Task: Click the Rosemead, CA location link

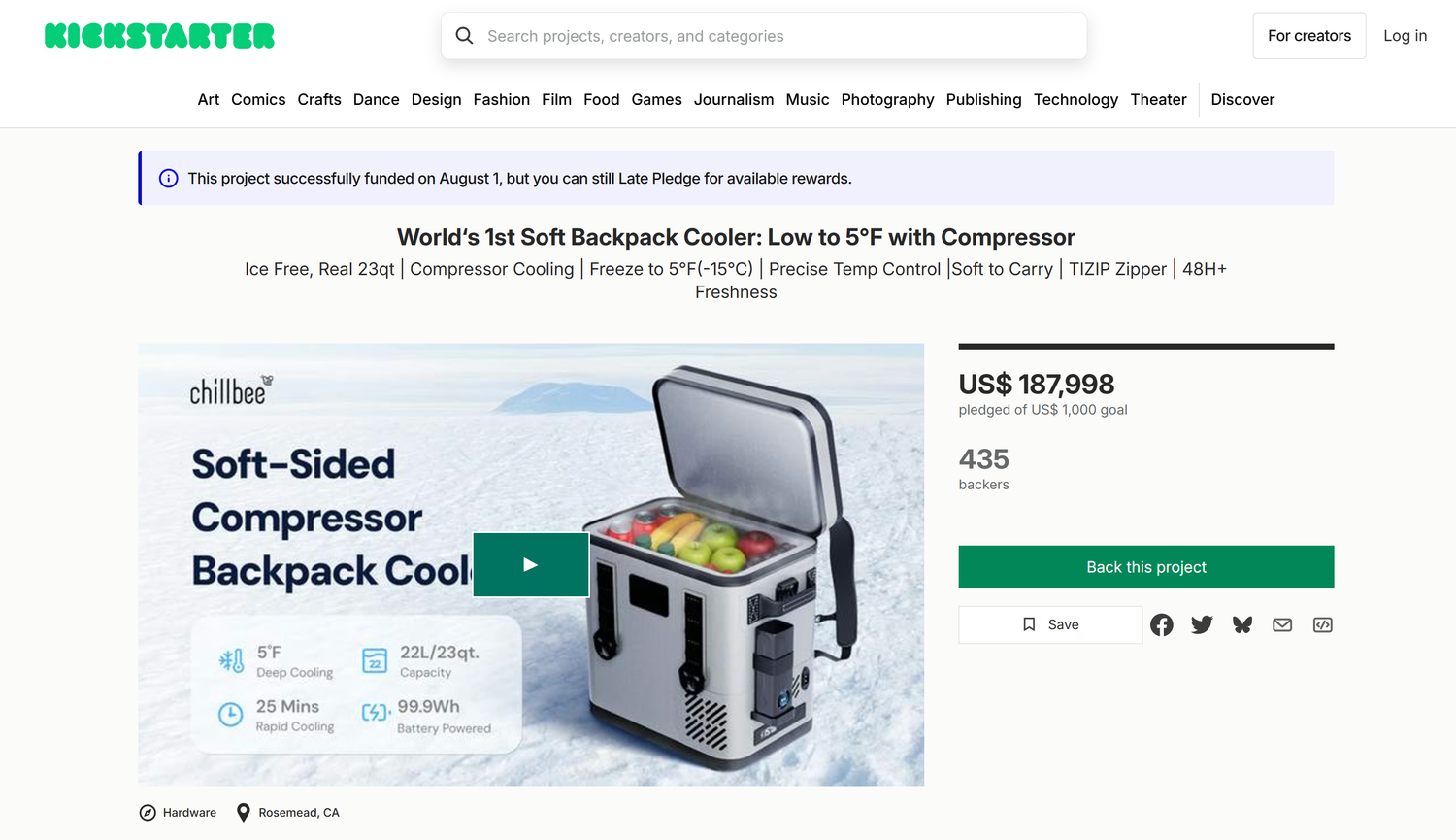Action: [x=298, y=813]
